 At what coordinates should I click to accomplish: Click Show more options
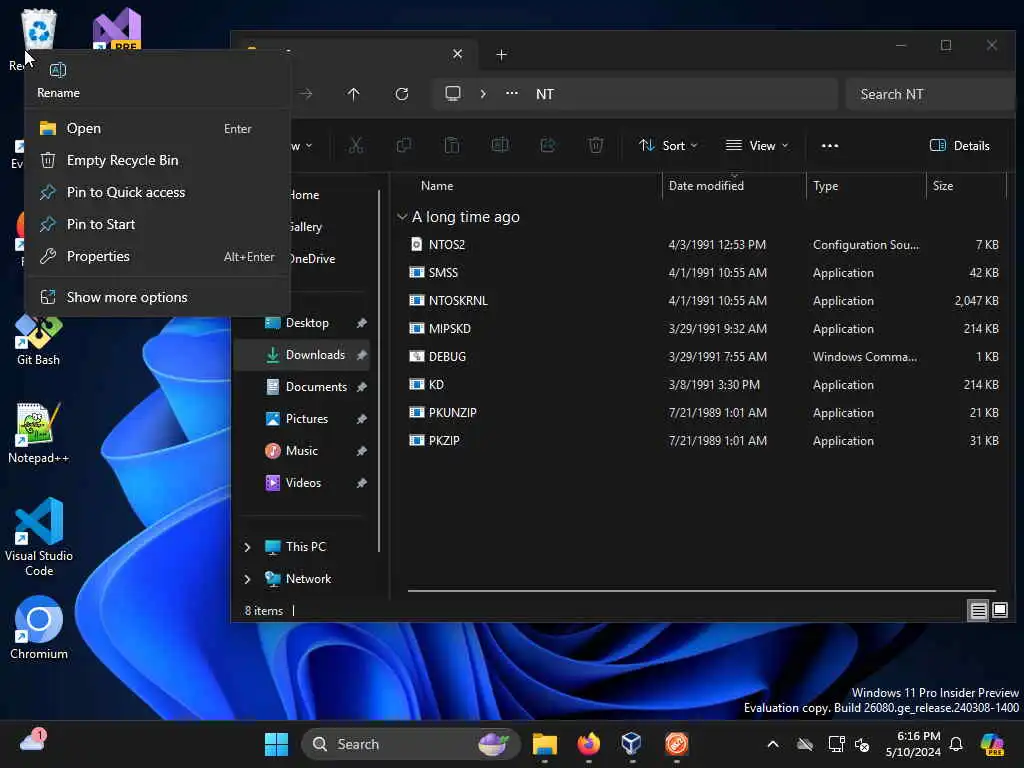[x=157, y=298]
